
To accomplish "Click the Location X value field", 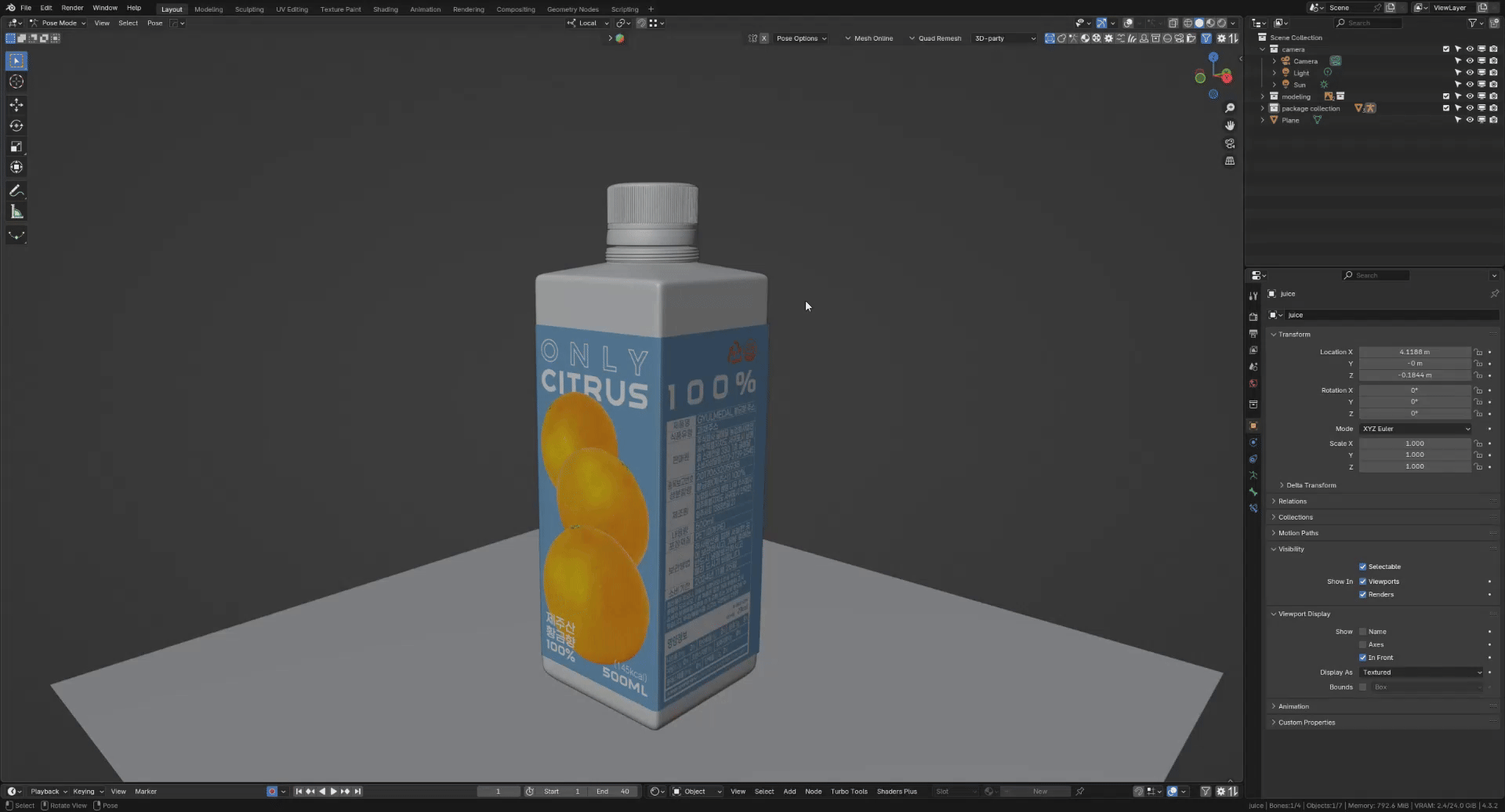I will pyautogui.click(x=1415, y=352).
